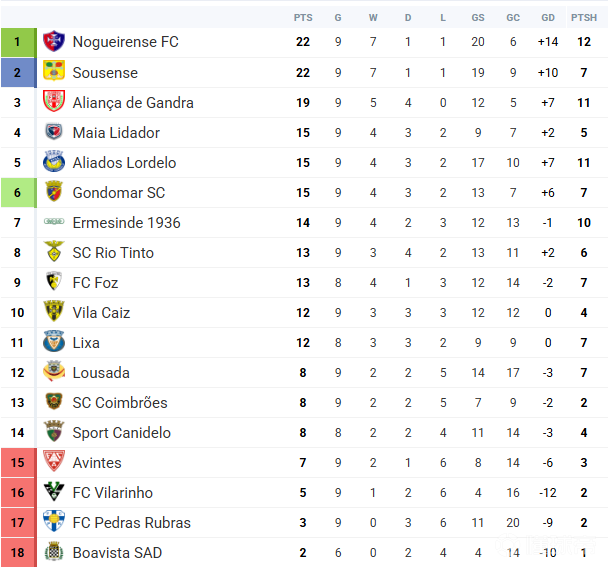
Task: Select the Vila Caiz team name
Action: (101, 312)
